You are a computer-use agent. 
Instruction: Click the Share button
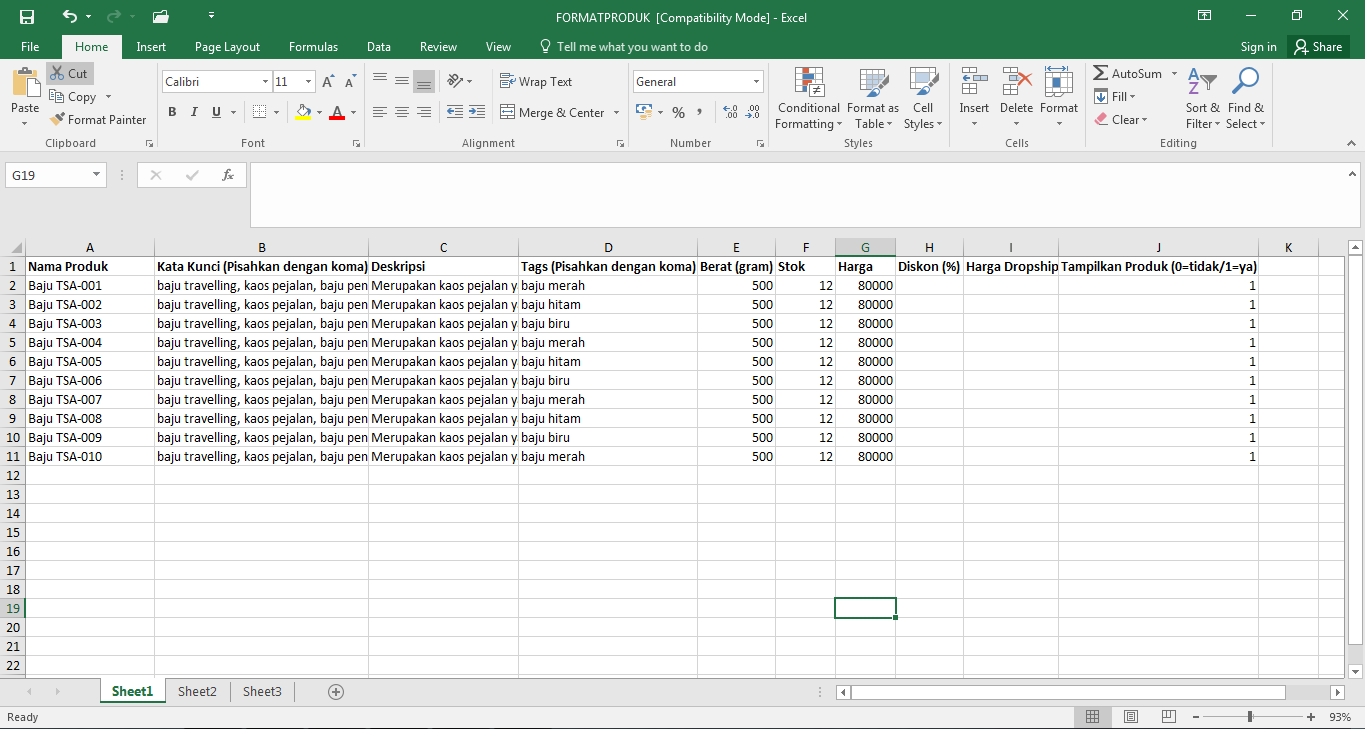(1318, 47)
